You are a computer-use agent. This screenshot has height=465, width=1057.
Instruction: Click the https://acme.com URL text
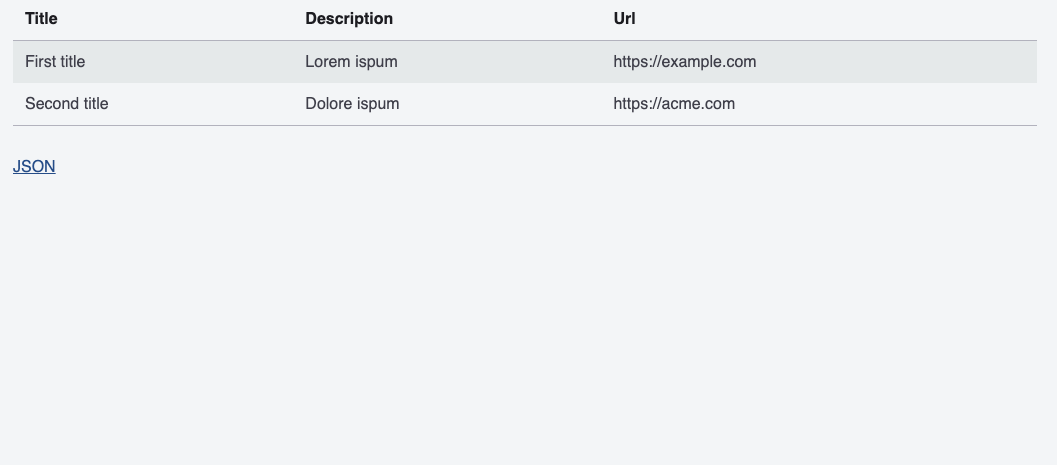click(x=673, y=104)
